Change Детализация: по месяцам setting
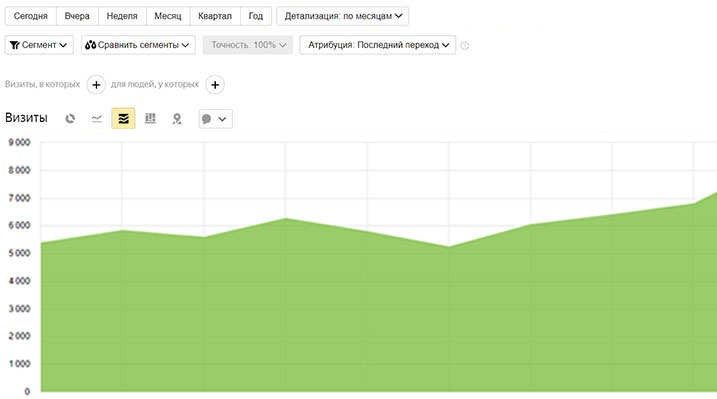Screen dimensions: 717x399 coord(343,16)
